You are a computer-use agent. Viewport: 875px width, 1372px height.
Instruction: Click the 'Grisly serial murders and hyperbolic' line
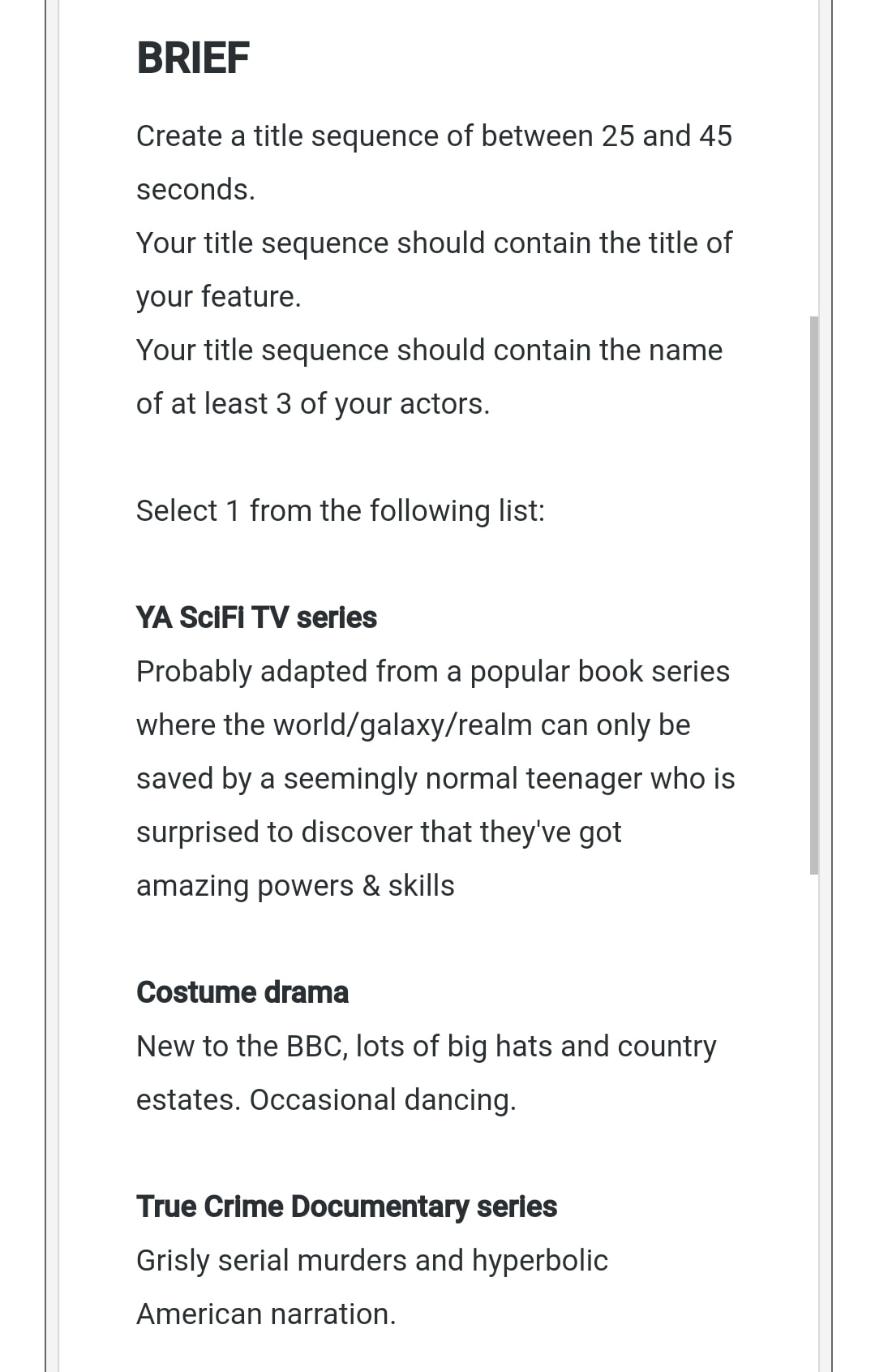[371, 1260]
